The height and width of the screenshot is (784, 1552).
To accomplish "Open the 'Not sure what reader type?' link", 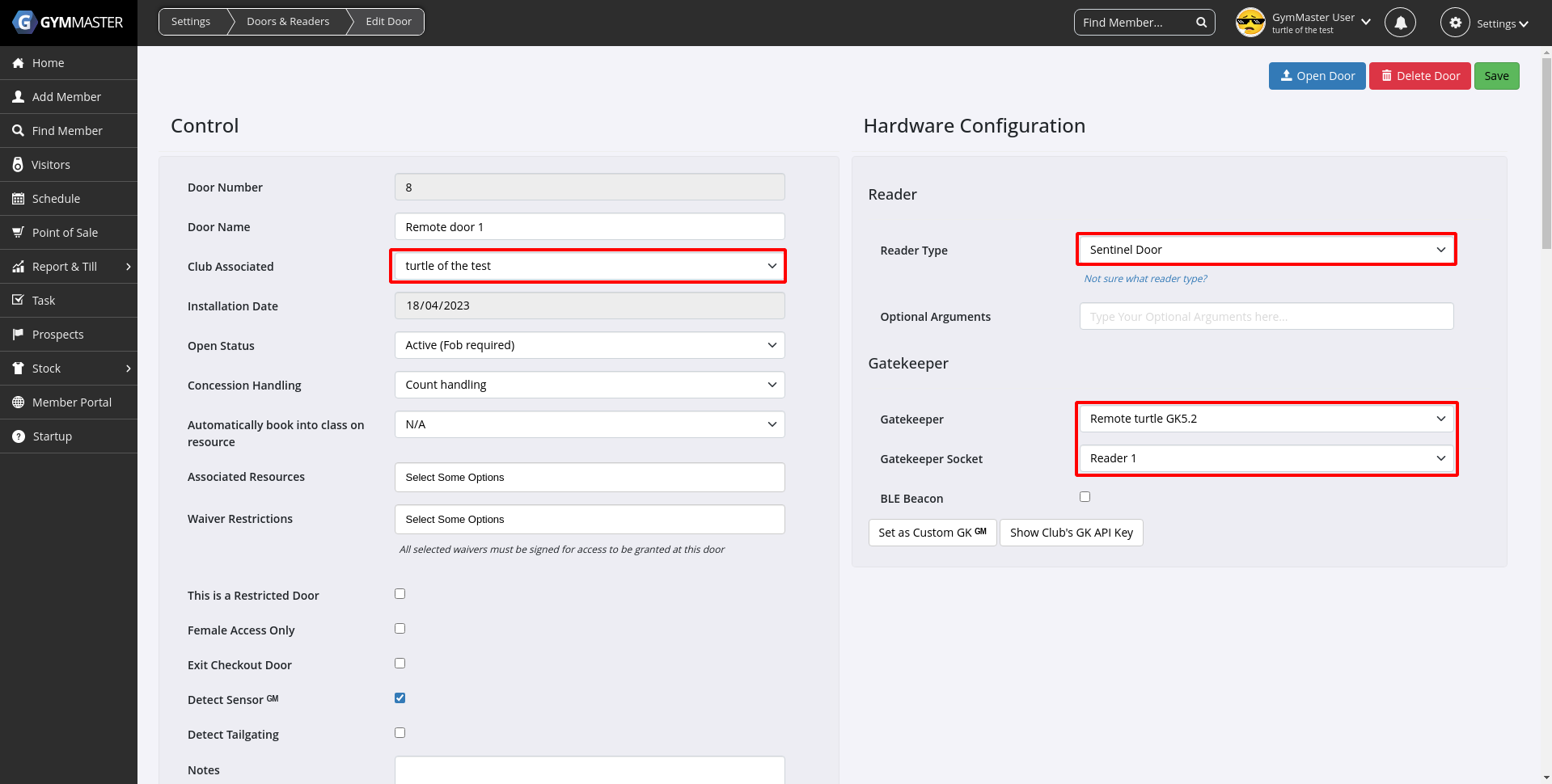I will click(1145, 279).
